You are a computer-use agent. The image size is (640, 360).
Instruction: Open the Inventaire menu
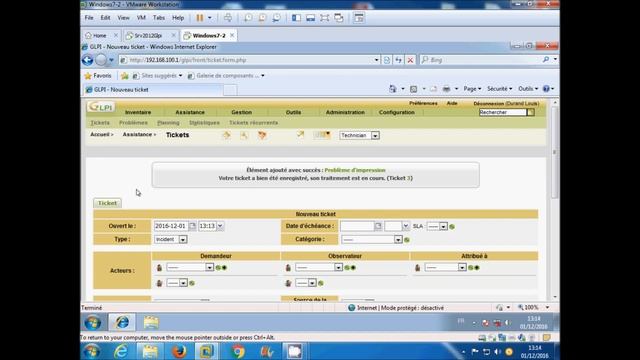click(138, 112)
